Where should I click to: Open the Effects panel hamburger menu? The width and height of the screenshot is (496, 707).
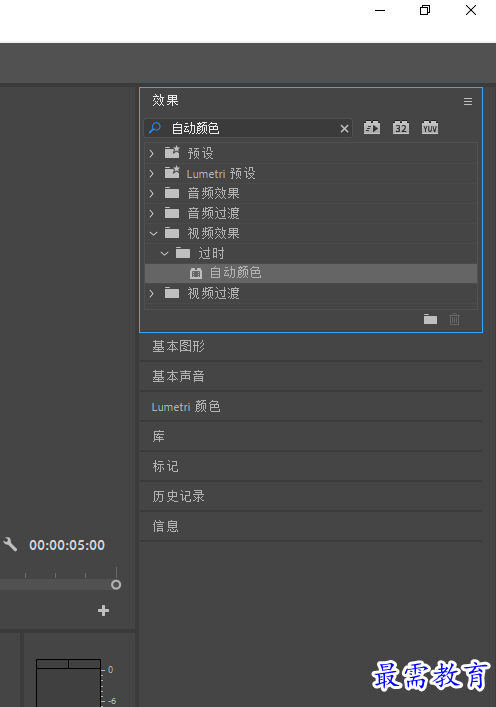coord(468,101)
